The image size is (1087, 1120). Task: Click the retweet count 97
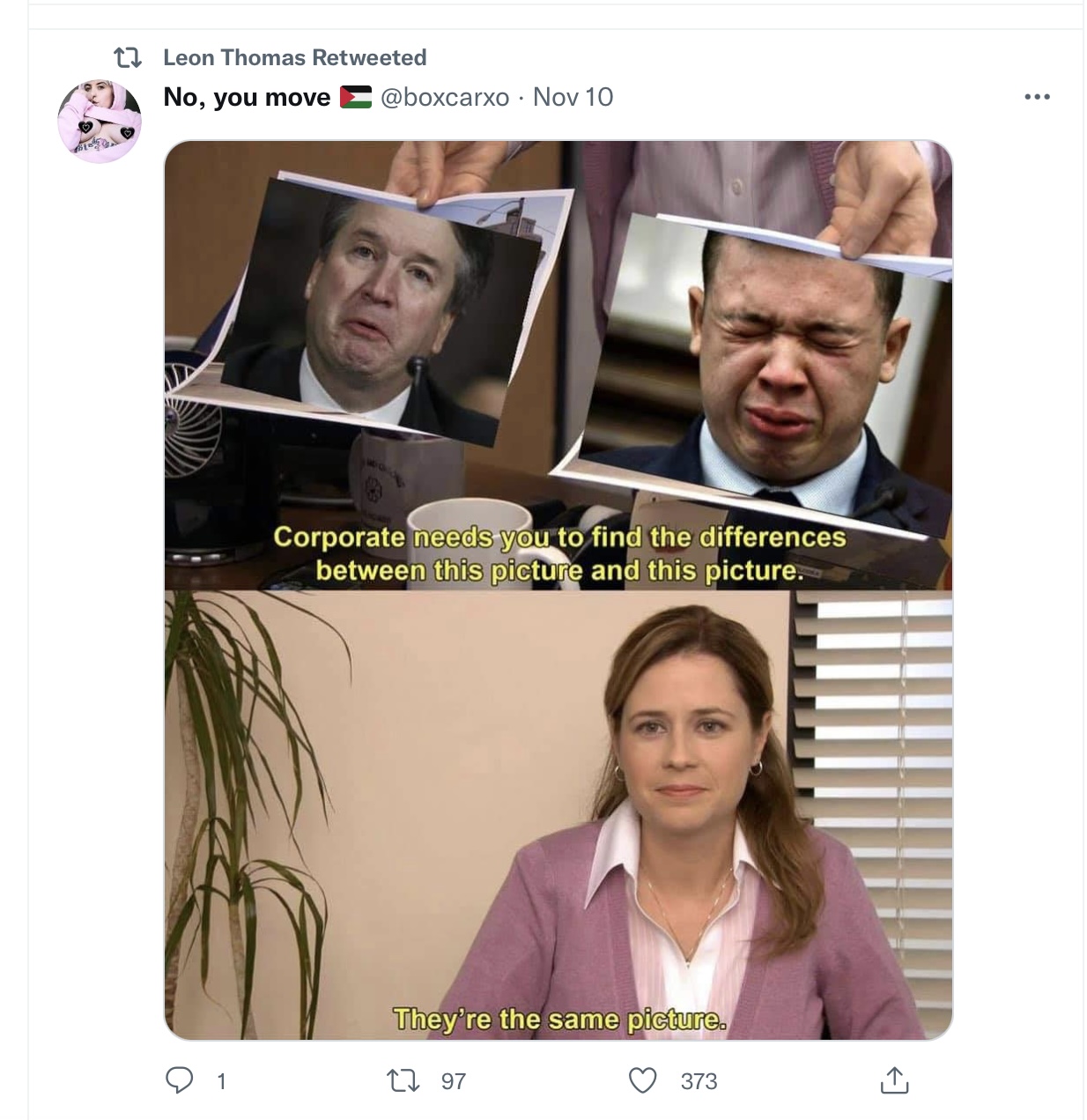click(x=454, y=1081)
